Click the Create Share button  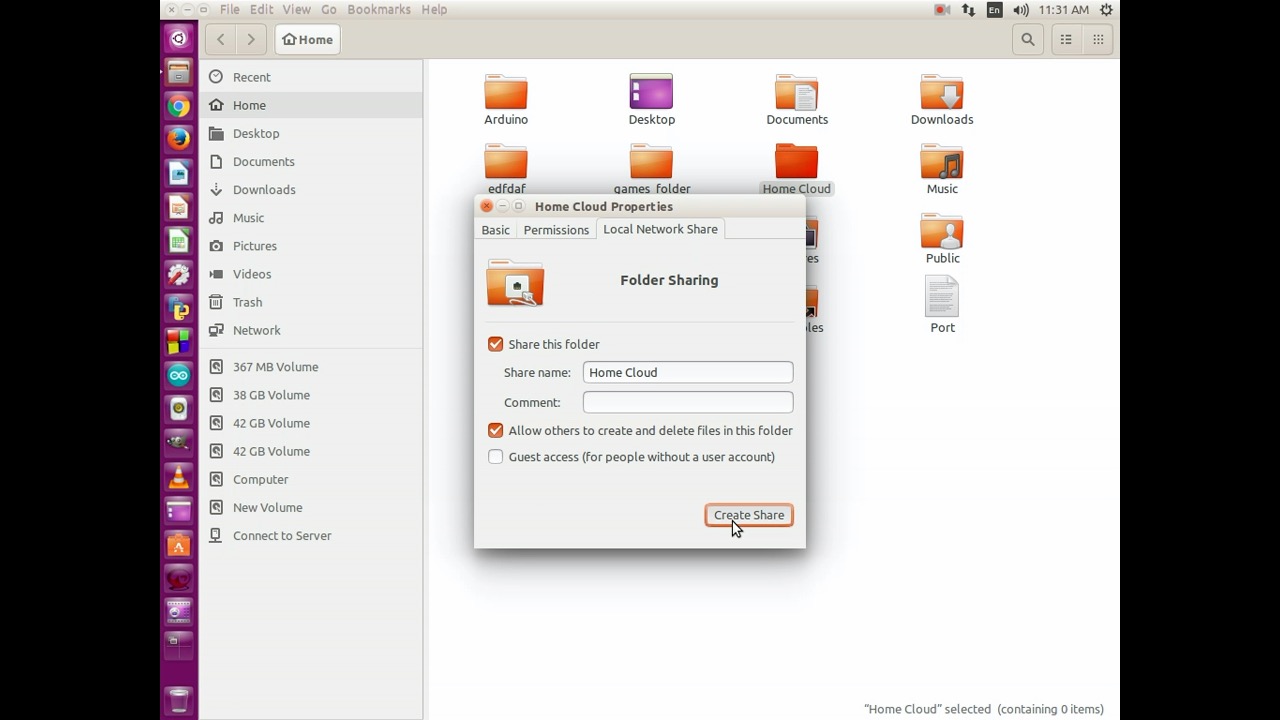pyautogui.click(x=748, y=515)
